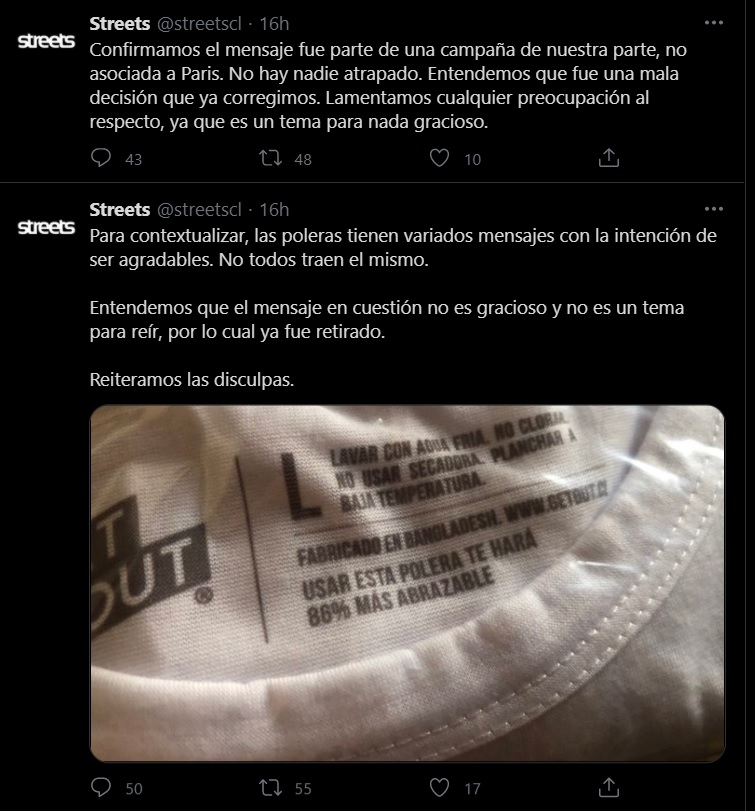Retweet the first tweet with 48 retweets
The image size is (755, 811).
tap(270, 158)
